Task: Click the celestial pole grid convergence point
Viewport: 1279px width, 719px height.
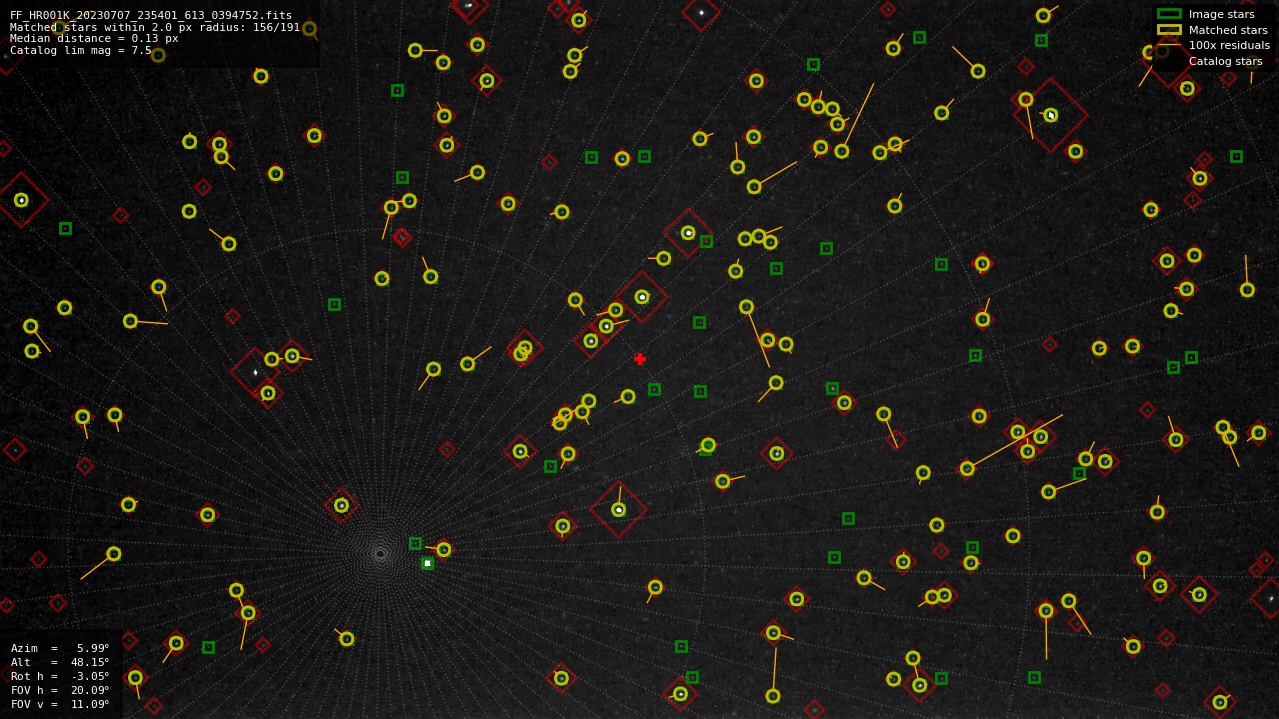Action: point(380,553)
